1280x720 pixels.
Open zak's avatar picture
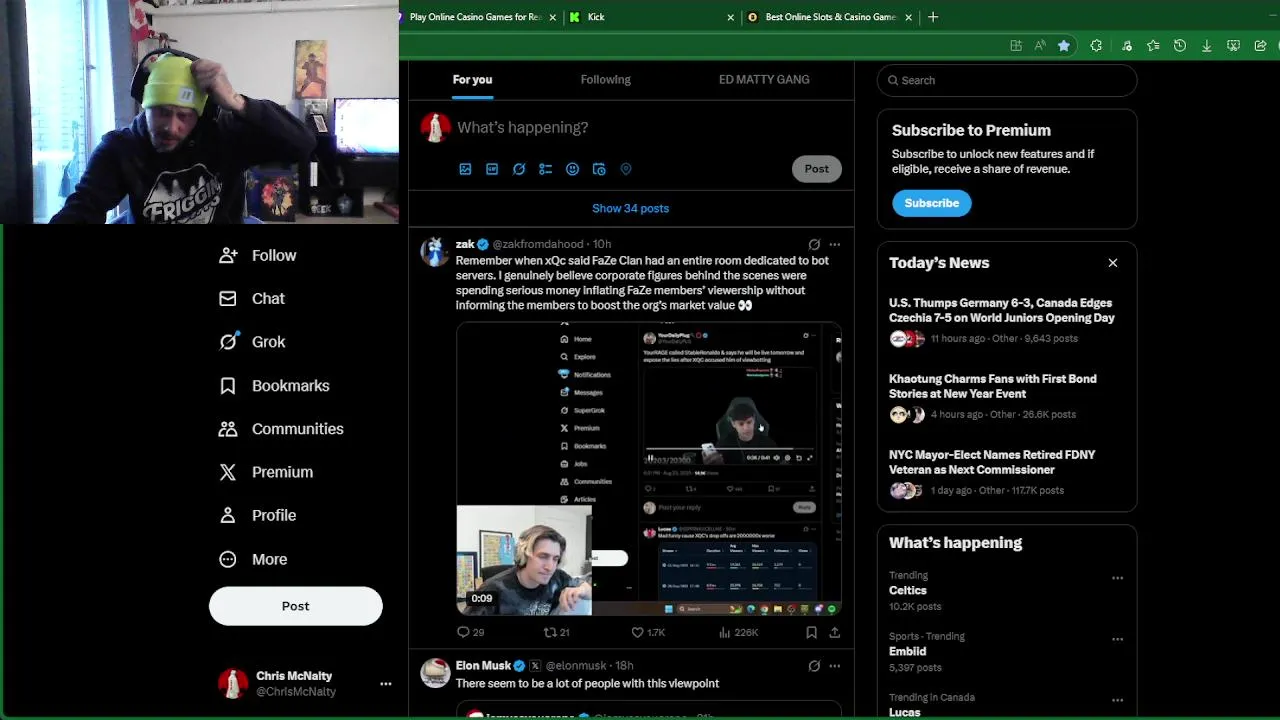click(x=435, y=252)
